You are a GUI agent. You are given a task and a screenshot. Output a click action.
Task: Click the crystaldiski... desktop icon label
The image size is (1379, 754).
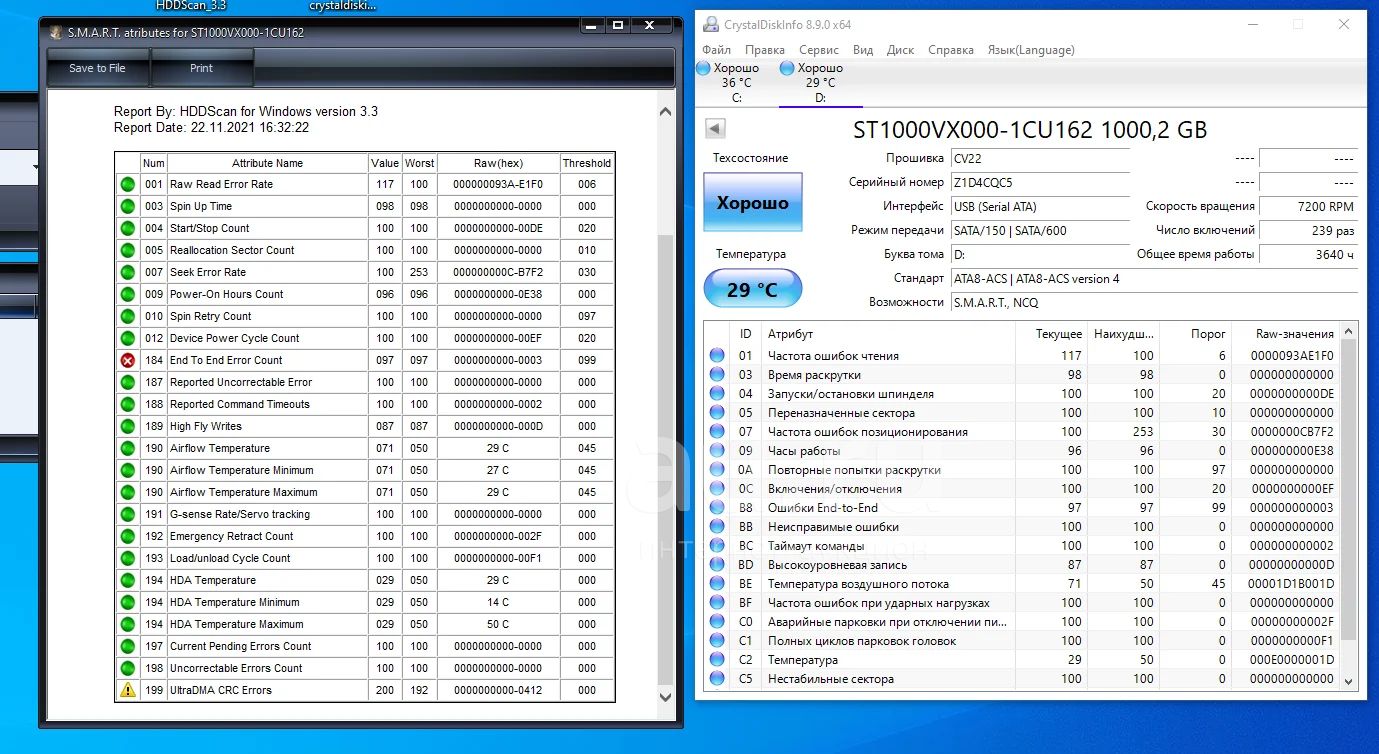coord(343,5)
